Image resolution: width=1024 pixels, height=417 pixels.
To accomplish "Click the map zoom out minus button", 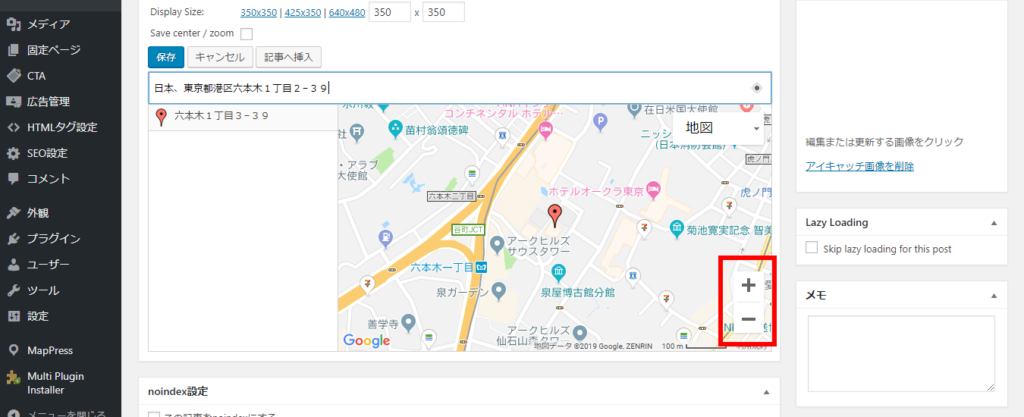I will pos(747,319).
